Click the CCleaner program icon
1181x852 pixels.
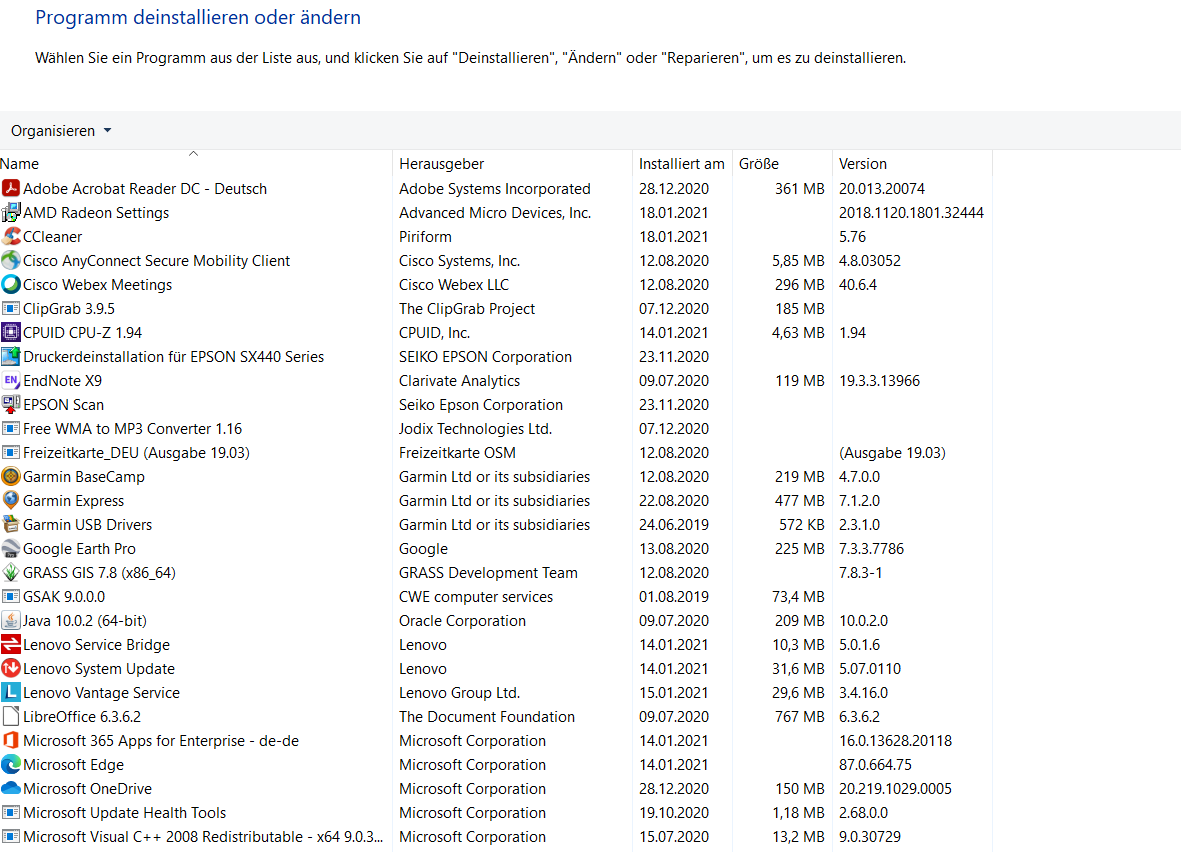11,237
